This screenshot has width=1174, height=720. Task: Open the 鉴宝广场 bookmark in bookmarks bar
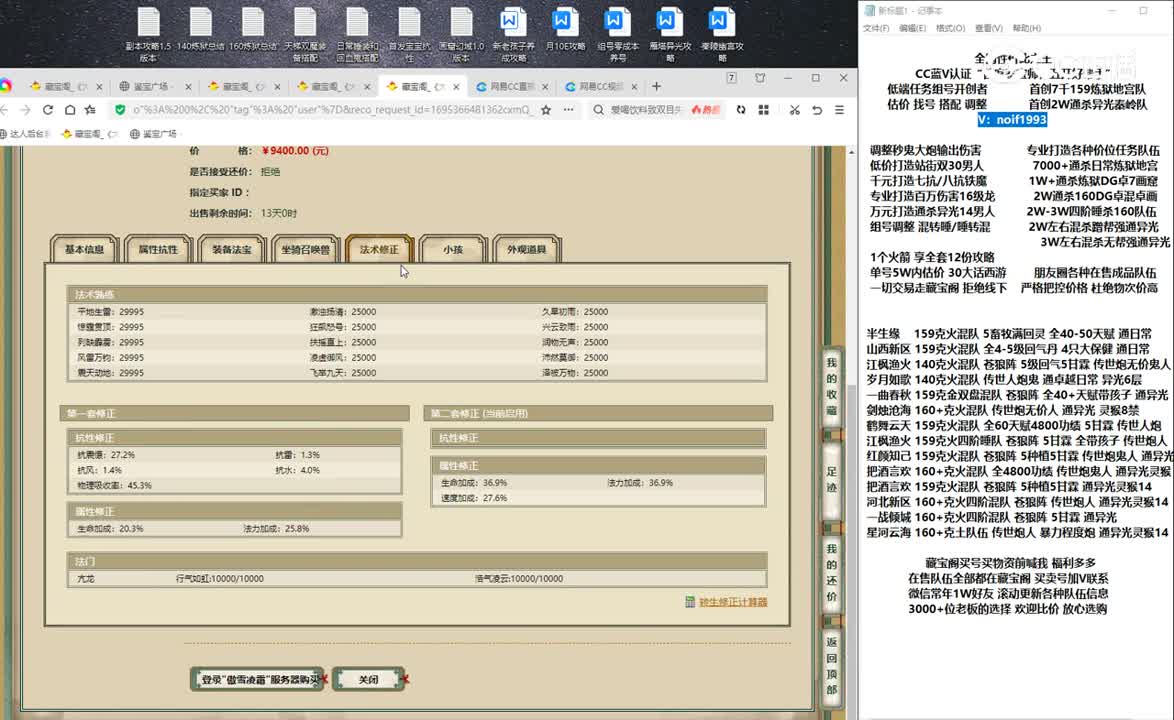tap(153, 134)
